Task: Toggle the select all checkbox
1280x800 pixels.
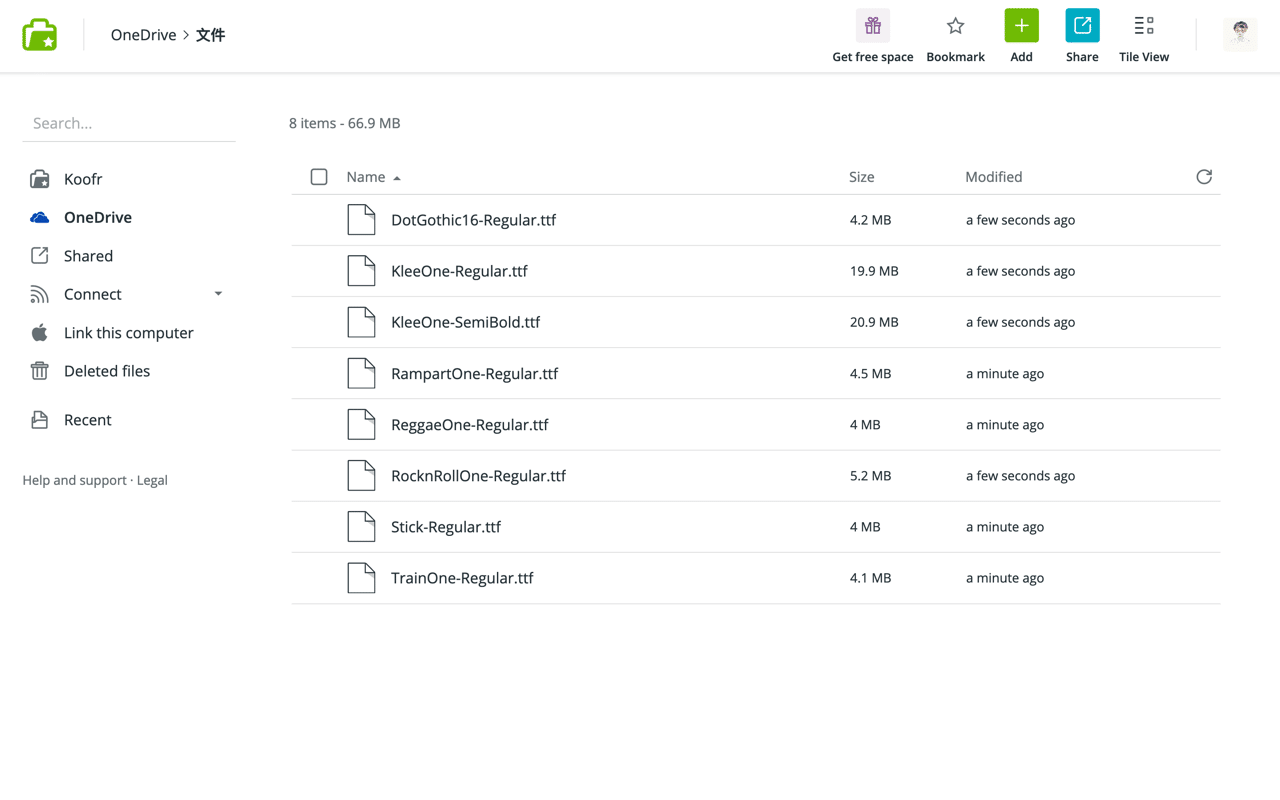Action: coord(319,177)
